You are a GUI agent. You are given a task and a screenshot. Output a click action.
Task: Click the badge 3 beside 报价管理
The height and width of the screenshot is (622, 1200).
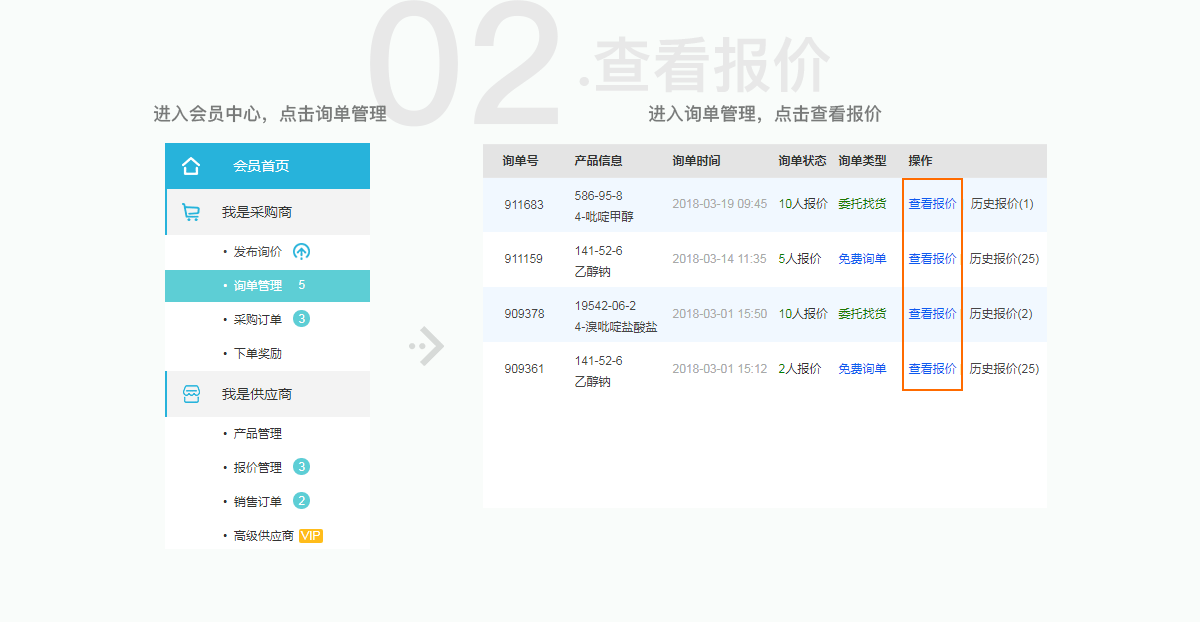tap(301, 467)
